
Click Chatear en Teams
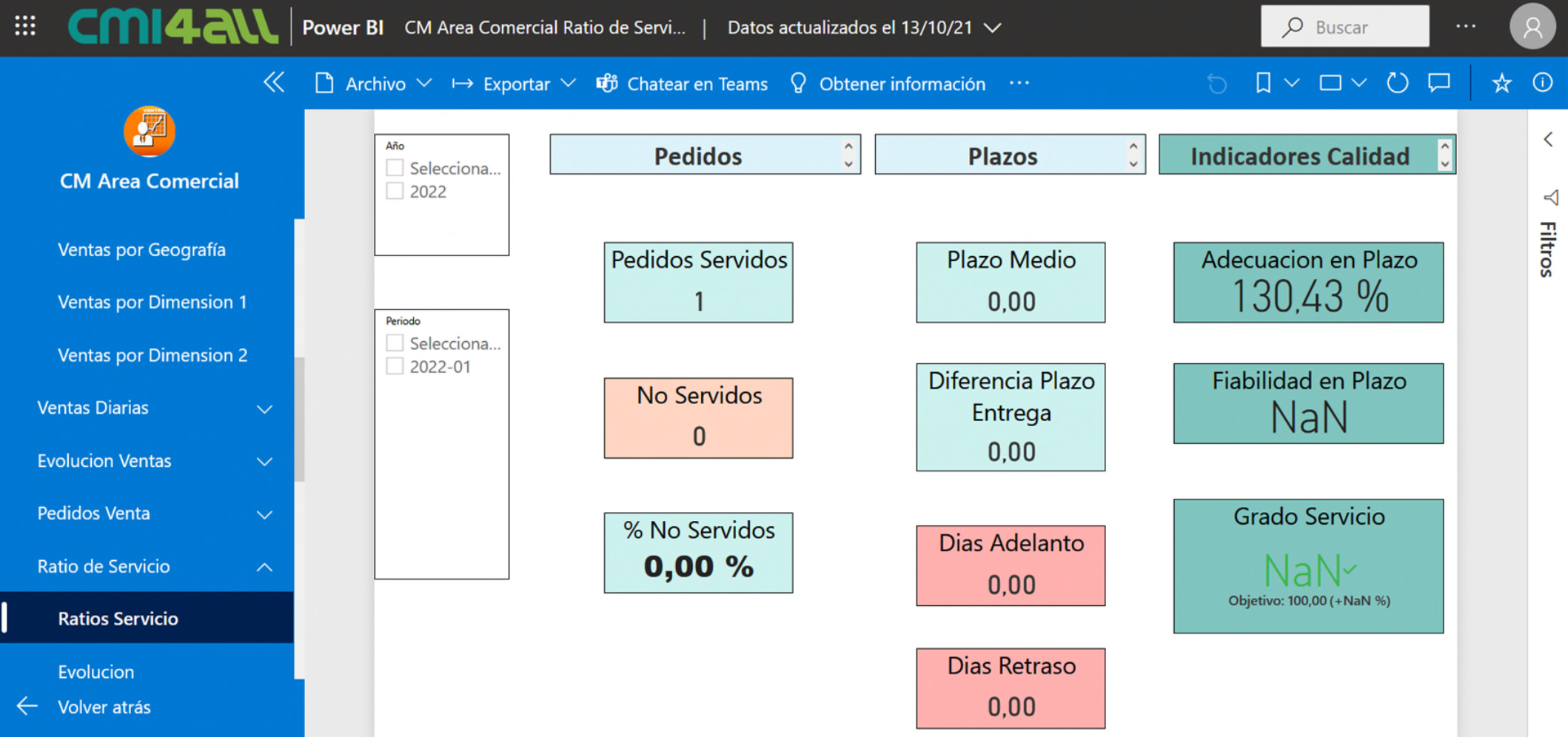tap(683, 84)
